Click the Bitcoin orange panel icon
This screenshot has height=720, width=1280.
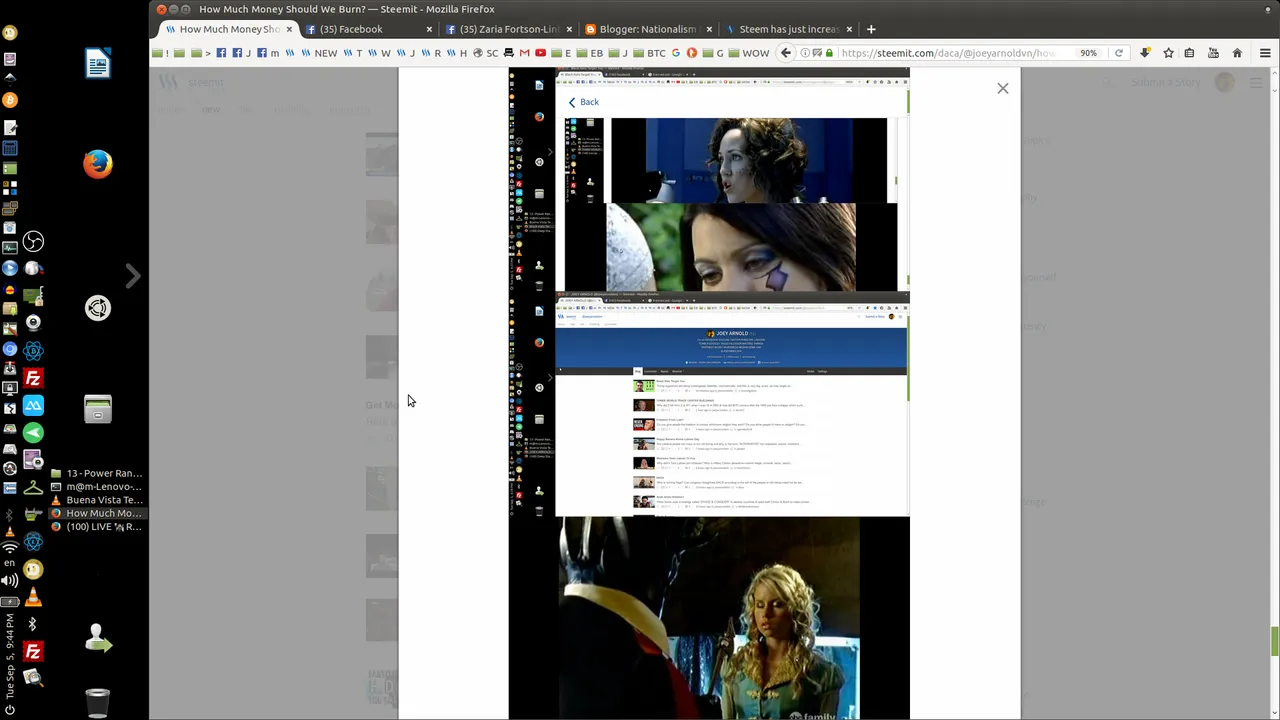(10, 100)
